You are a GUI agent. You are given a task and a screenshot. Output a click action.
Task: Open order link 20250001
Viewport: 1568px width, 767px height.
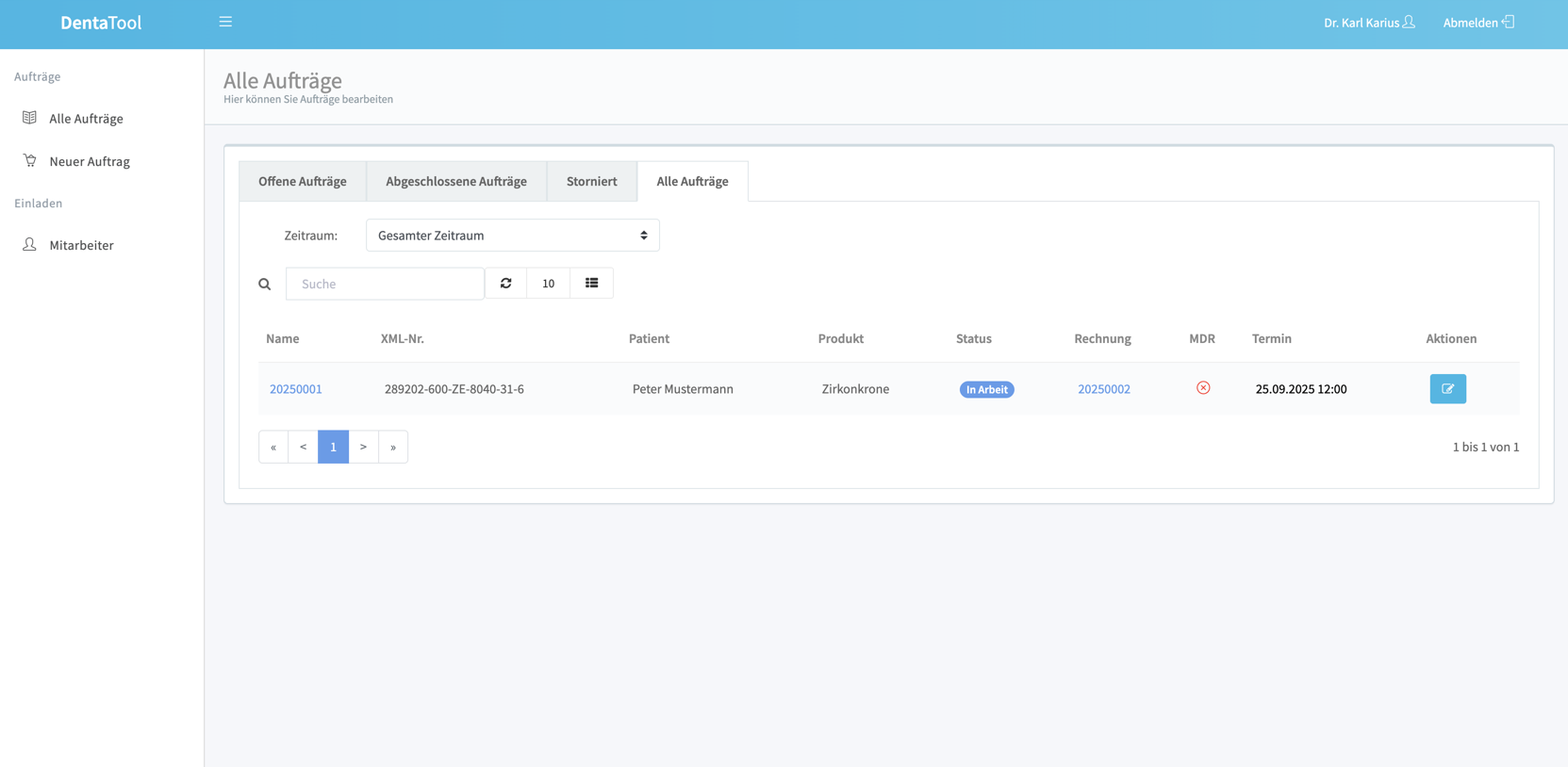295,389
